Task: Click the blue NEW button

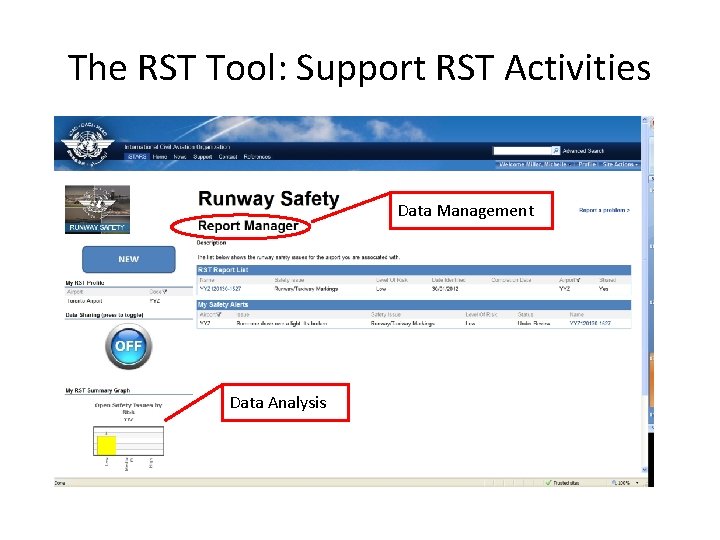Action: click(x=129, y=259)
